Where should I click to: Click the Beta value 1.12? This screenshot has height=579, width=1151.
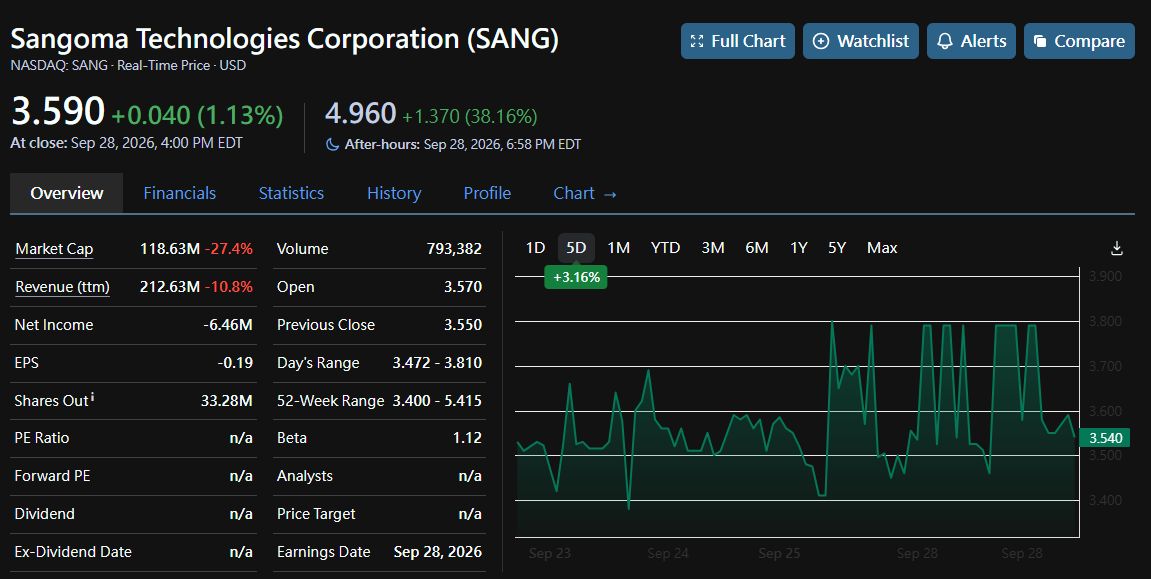tap(468, 437)
